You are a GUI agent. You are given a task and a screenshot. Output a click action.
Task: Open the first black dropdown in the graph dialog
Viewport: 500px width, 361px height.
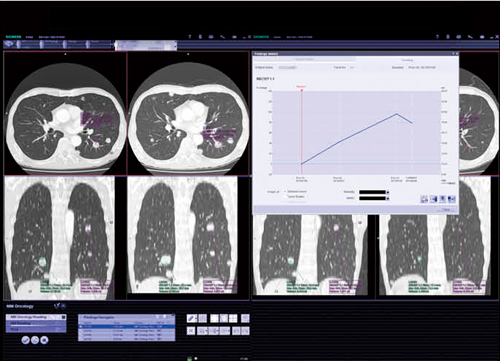(x=374, y=192)
